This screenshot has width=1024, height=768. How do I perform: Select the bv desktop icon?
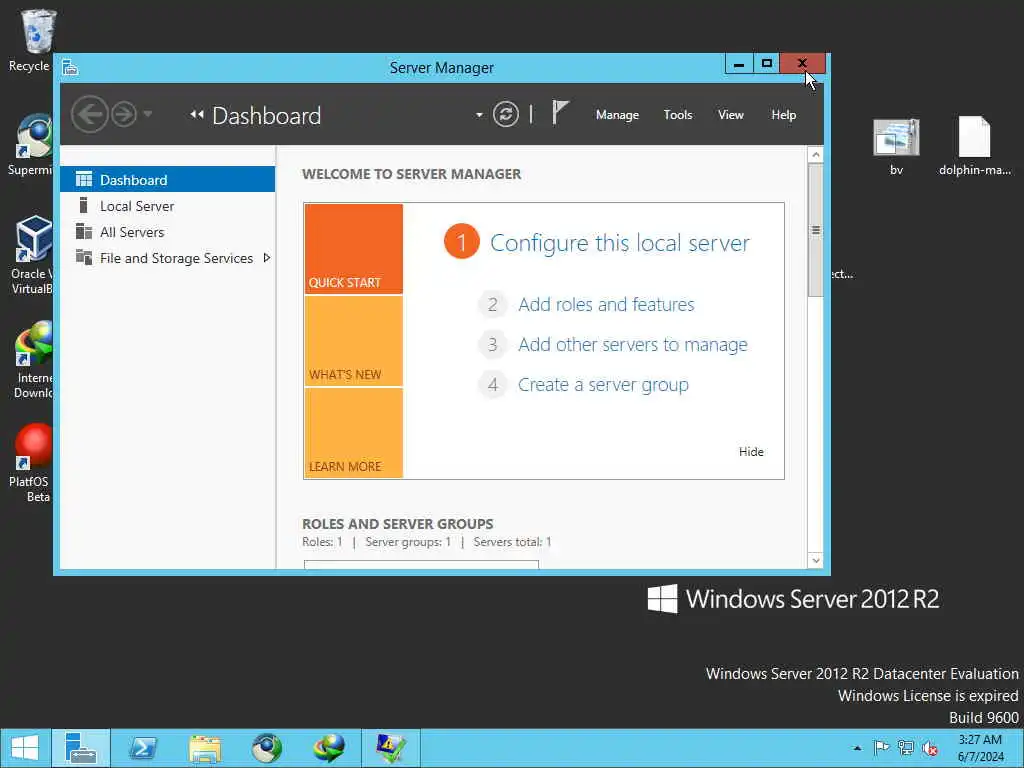896,146
